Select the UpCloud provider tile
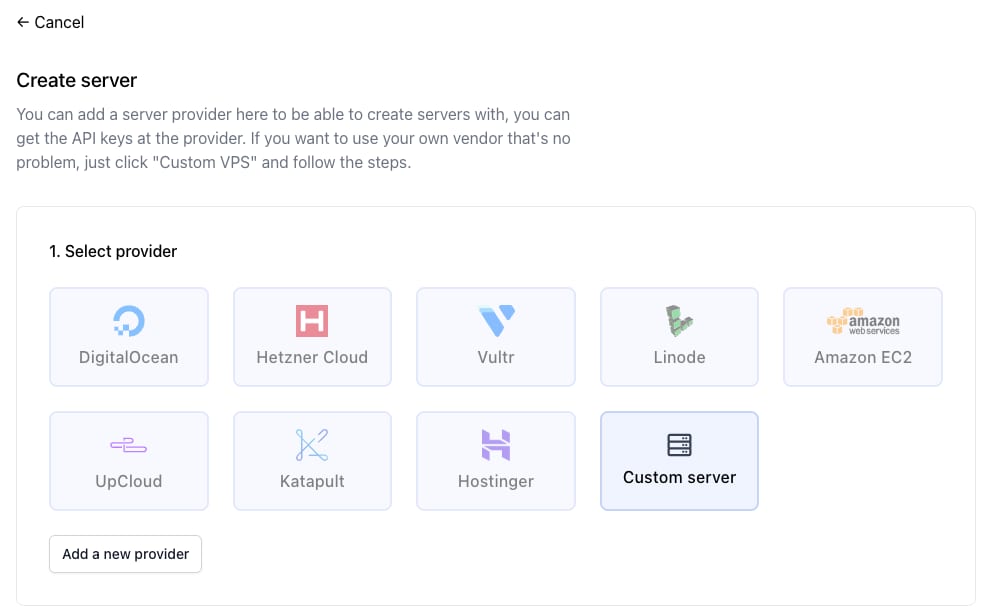998x615 pixels. (128, 460)
